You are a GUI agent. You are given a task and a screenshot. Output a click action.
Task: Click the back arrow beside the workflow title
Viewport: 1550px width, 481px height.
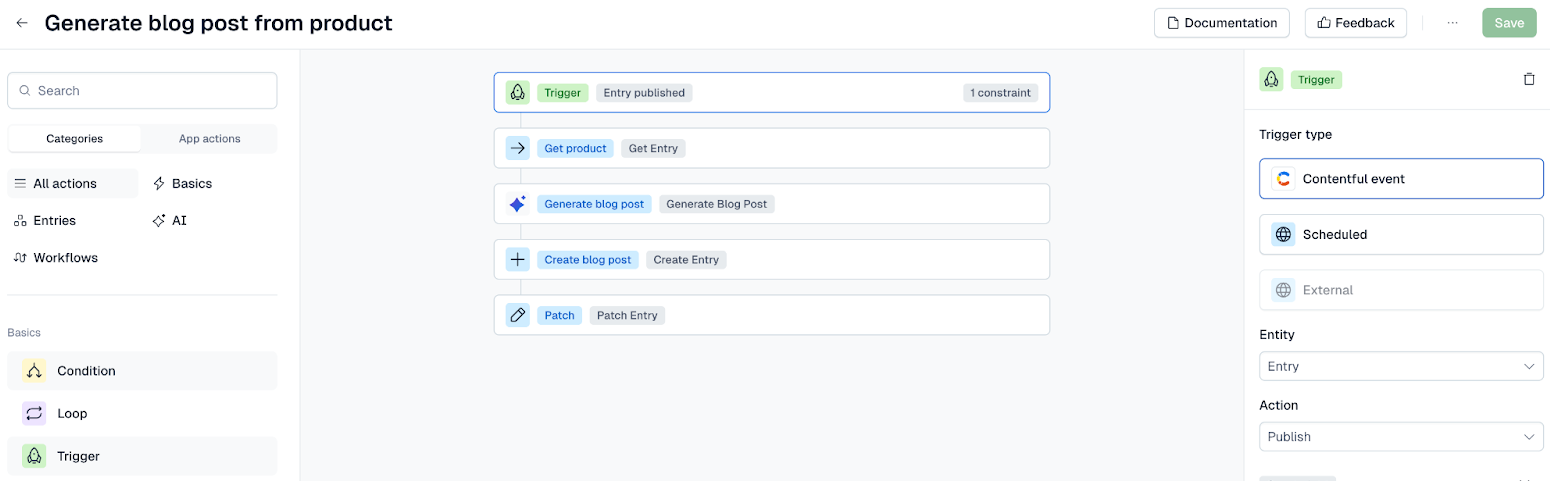[22, 22]
